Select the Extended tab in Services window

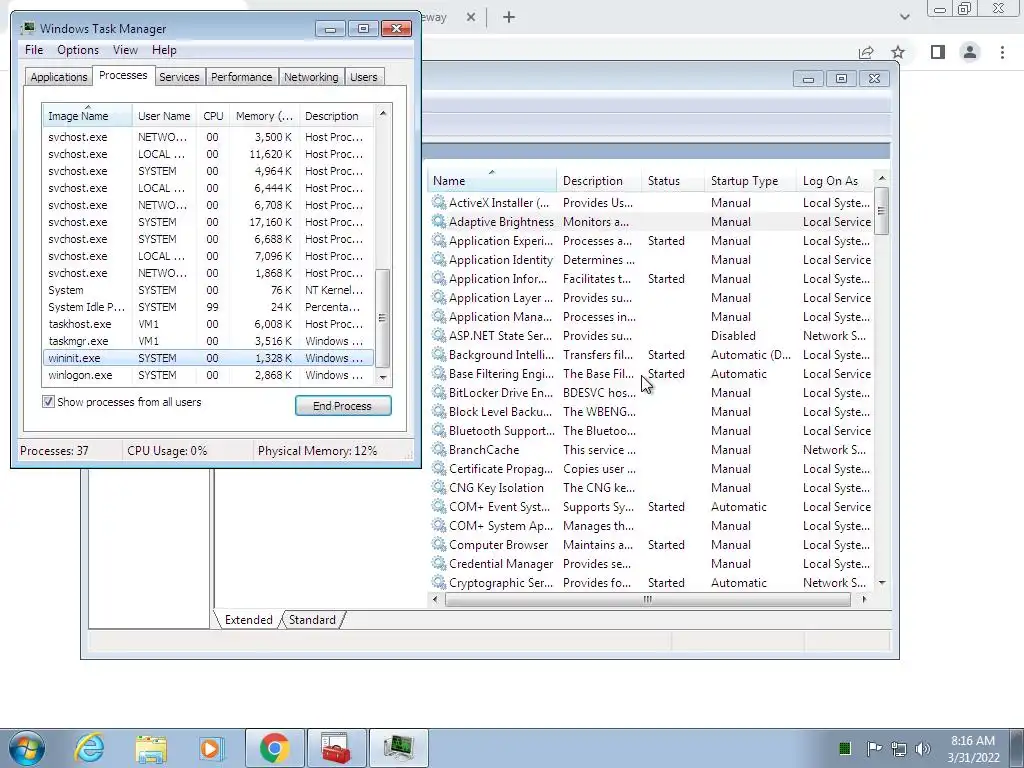click(248, 620)
